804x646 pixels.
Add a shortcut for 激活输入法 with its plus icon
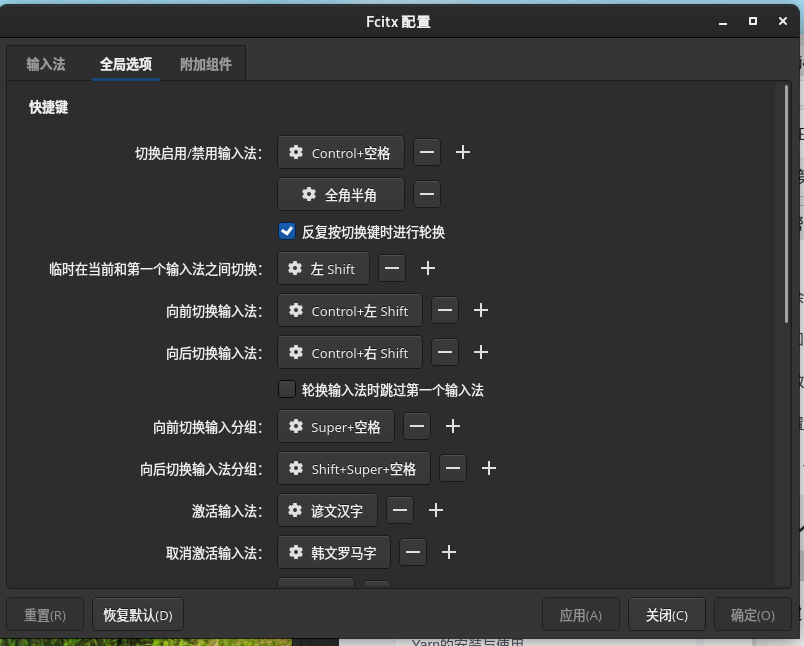pos(436,510)
